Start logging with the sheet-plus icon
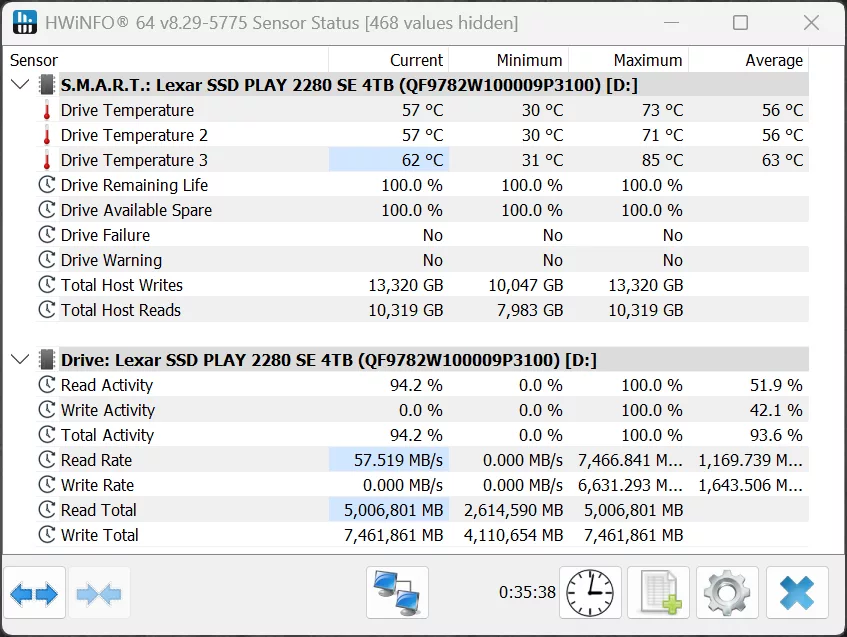The image size is (847, 637). pyautogui.click(x=658, y=593)
